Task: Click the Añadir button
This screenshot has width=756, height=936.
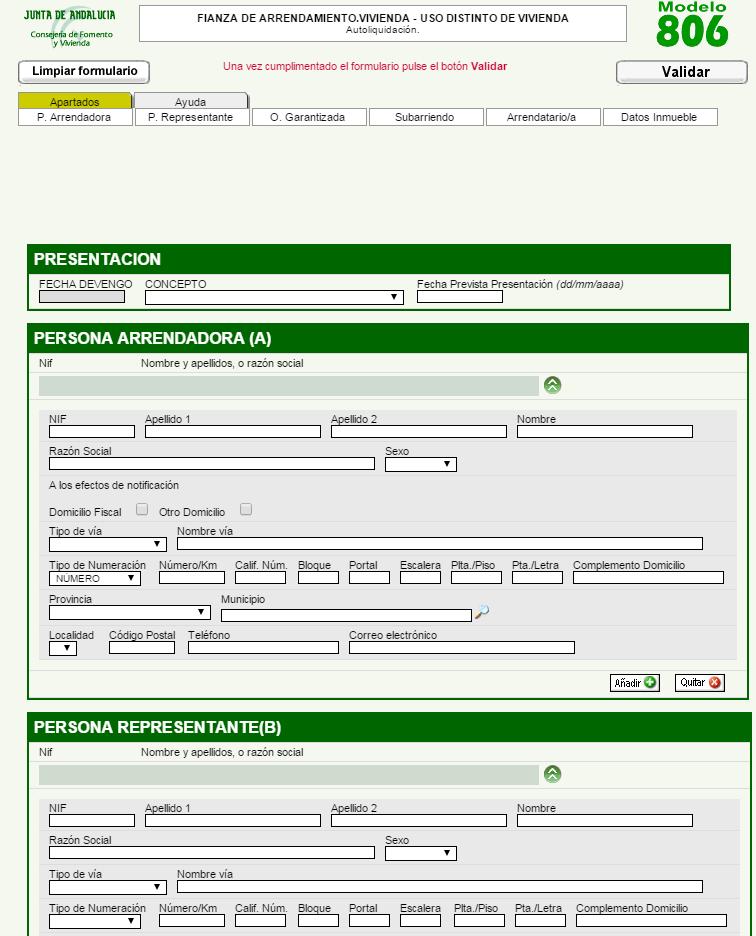Action: coord(635,683)
